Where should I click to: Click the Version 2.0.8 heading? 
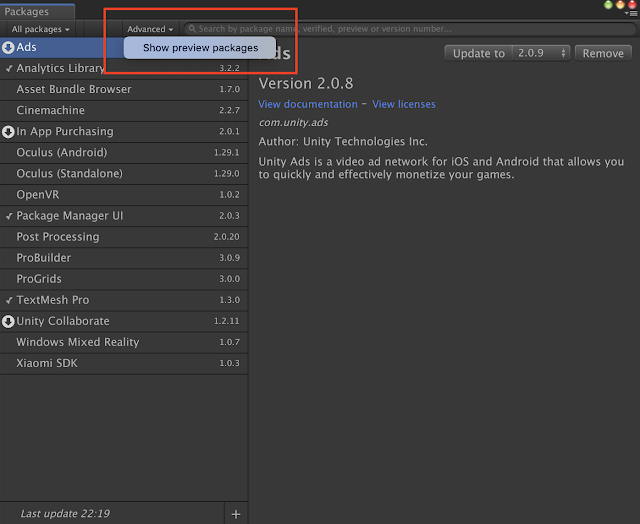coord(306,84)
